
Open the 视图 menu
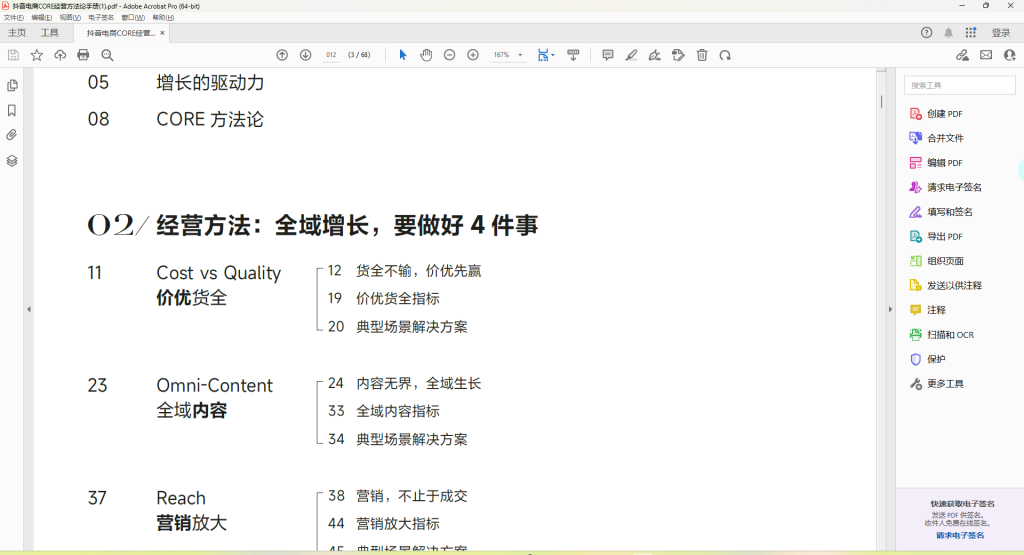[70, 18]
